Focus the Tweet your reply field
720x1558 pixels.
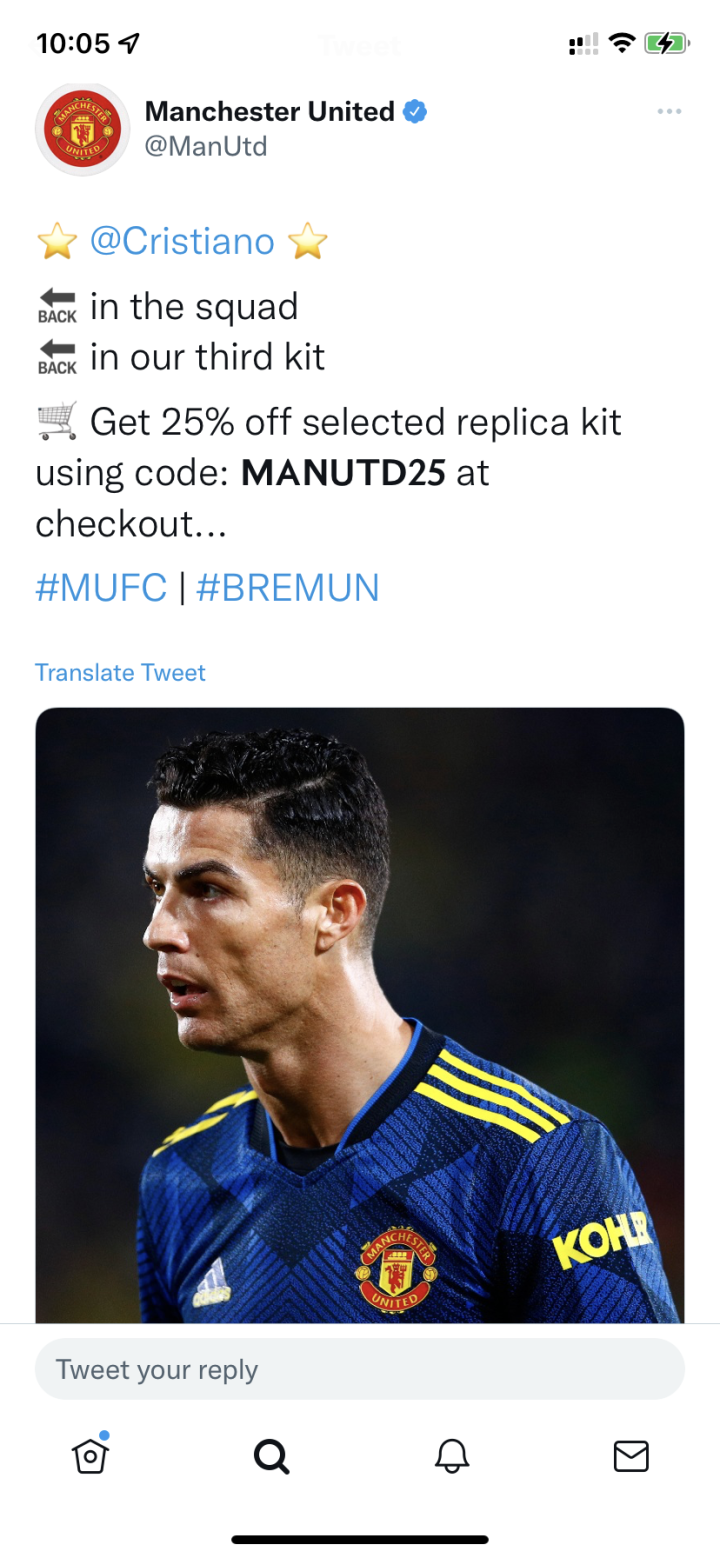360,1369
